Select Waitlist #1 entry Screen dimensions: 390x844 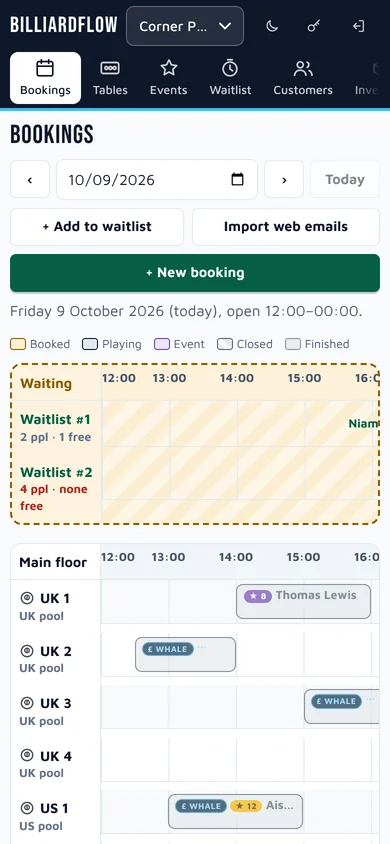[x=55, y=427]
